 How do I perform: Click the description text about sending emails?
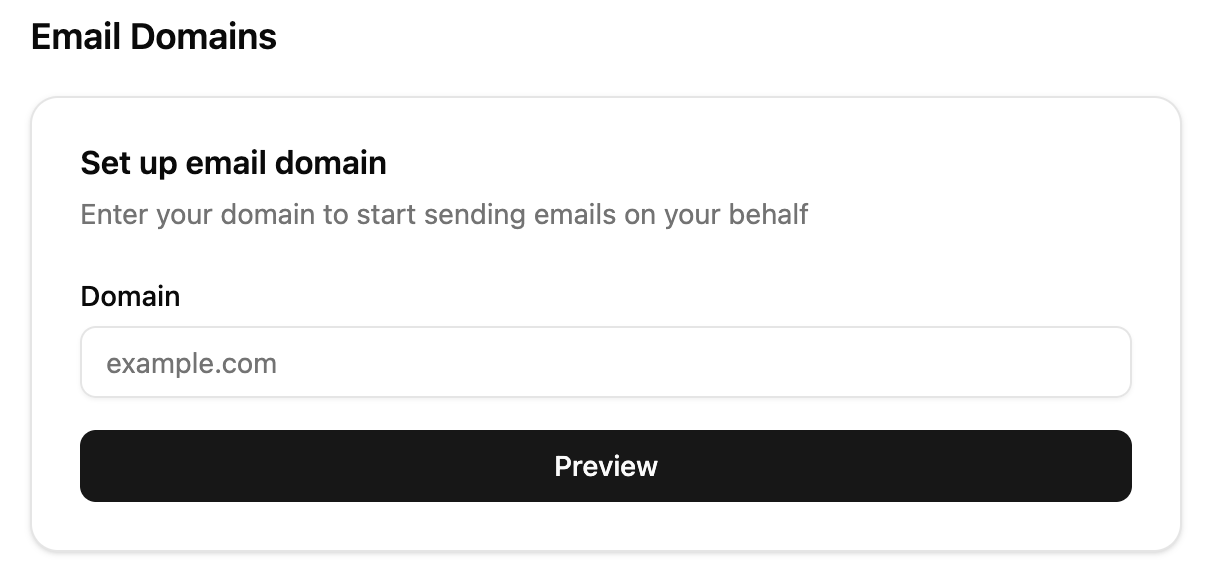point(444,214)
